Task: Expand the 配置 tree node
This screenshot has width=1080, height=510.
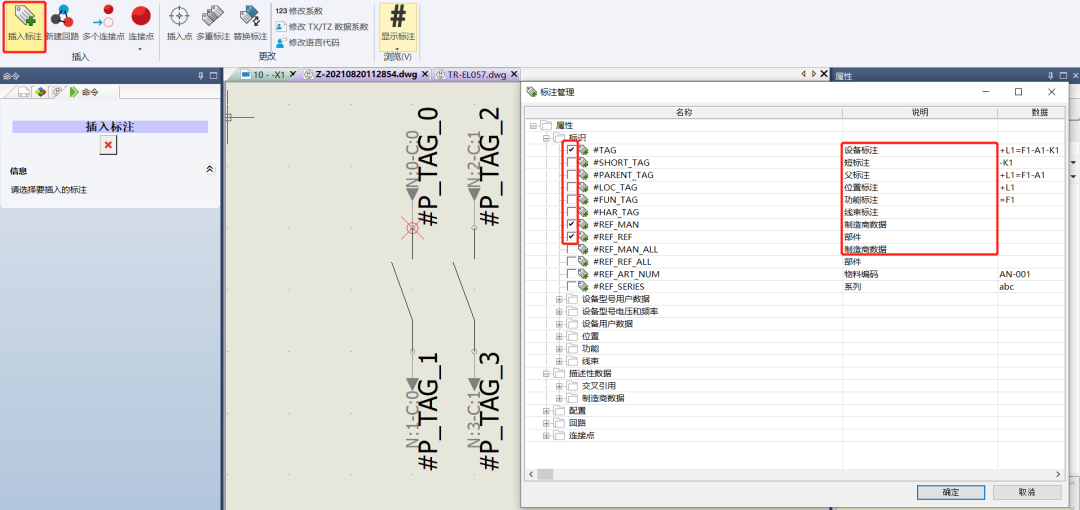Action: [x=546, y=410]
